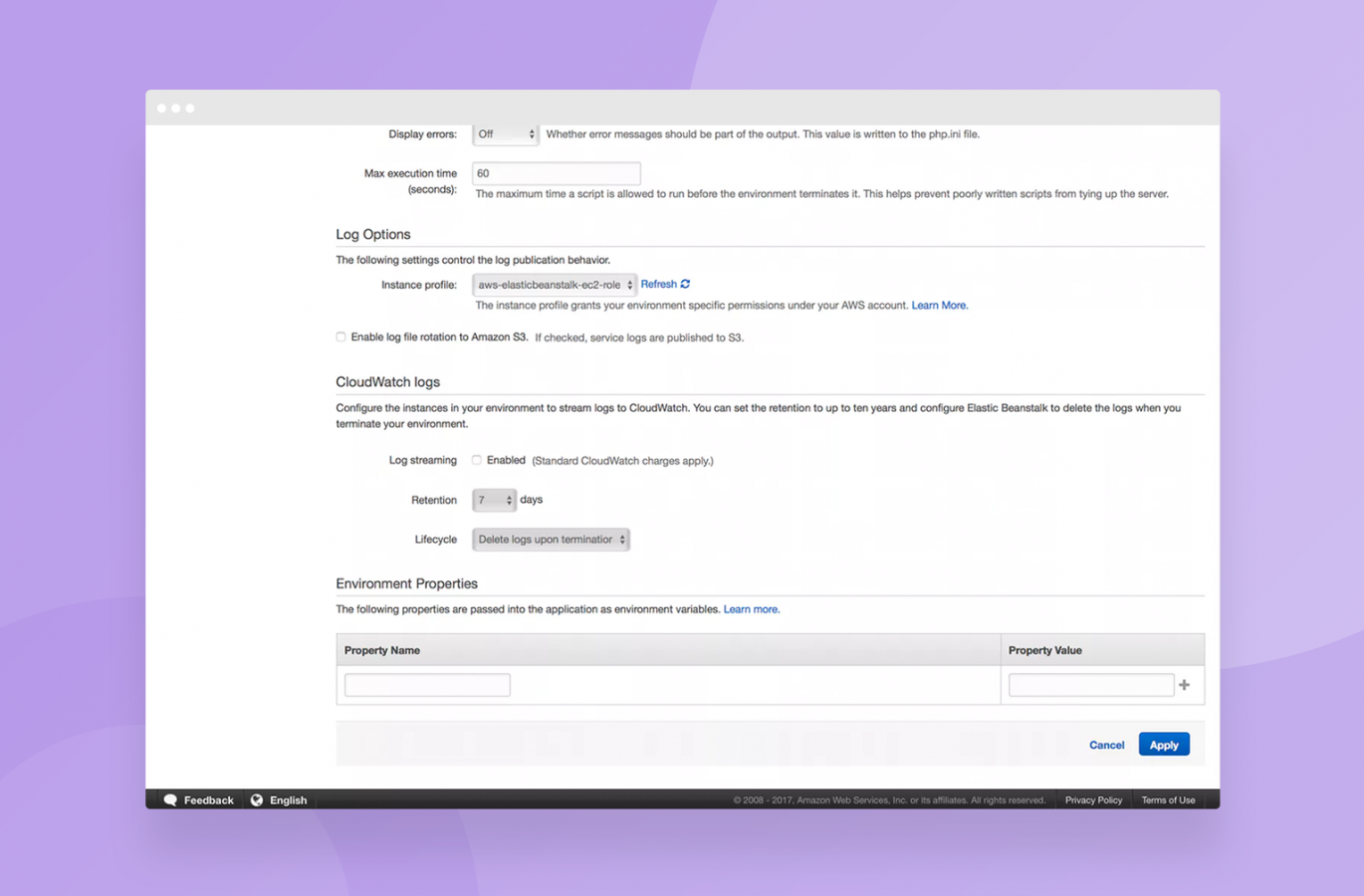Click the CloudWatch logs section heading

coord(387,382)
